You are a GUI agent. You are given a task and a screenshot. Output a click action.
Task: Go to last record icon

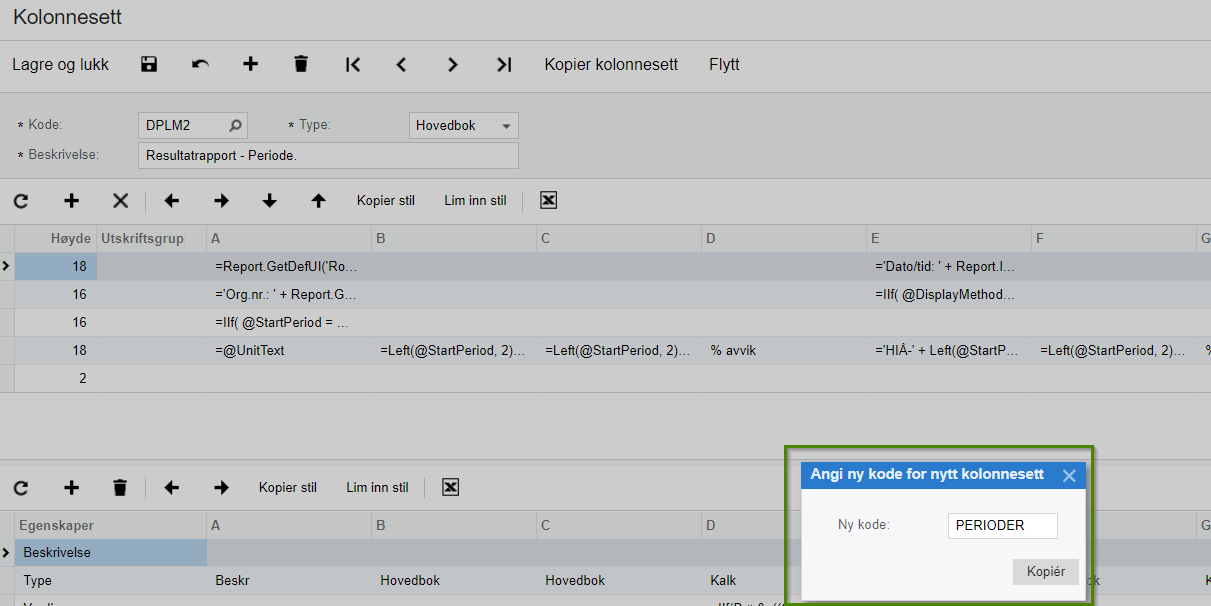[x=503, y=64]
